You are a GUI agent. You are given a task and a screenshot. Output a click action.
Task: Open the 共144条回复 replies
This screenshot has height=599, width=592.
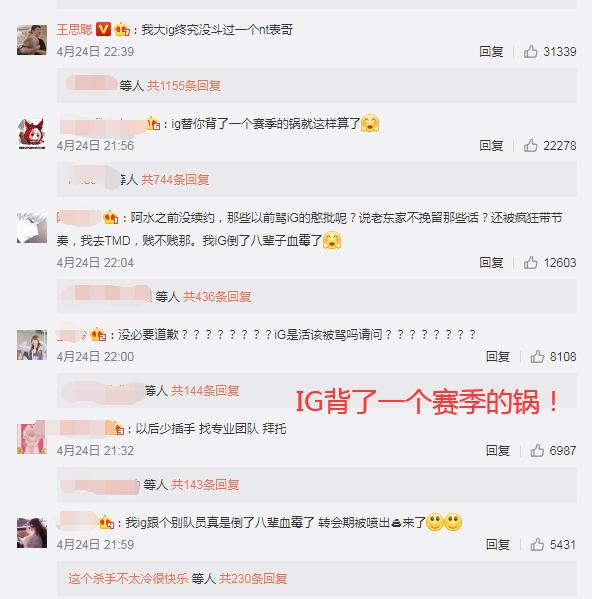(205, 390)
